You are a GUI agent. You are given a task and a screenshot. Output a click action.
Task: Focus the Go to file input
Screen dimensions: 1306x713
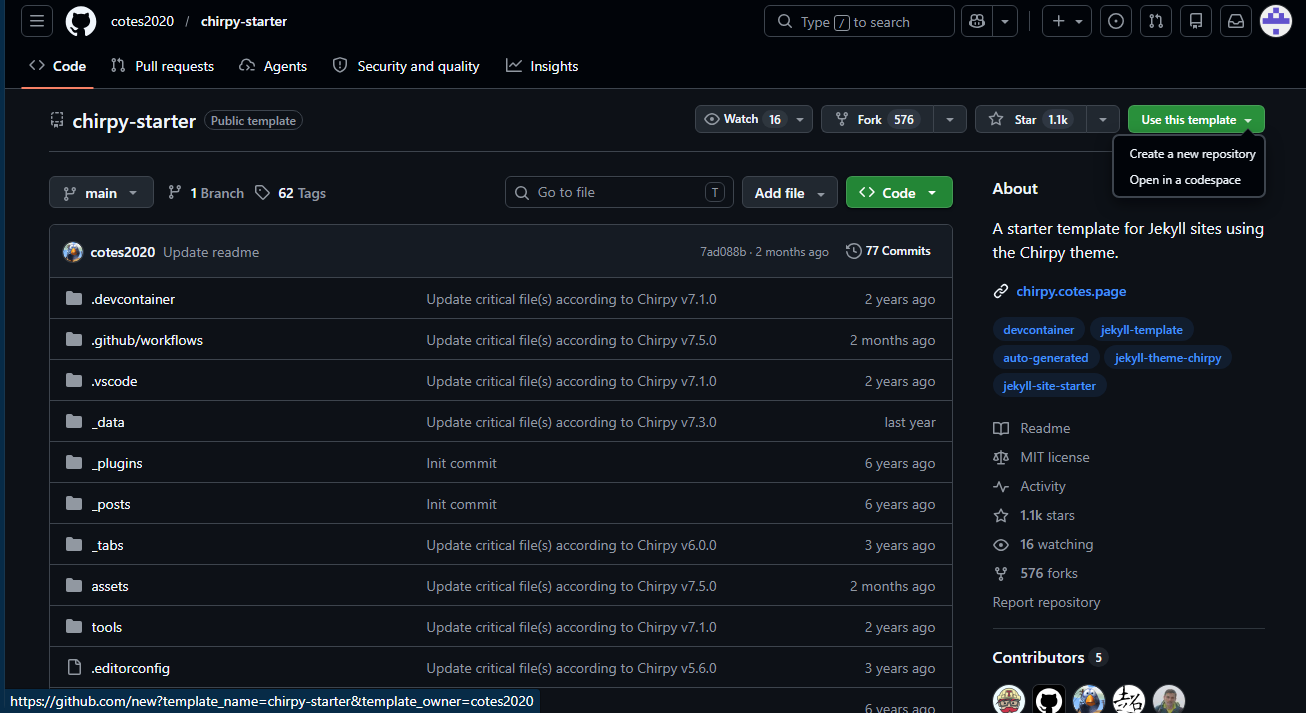619,193
